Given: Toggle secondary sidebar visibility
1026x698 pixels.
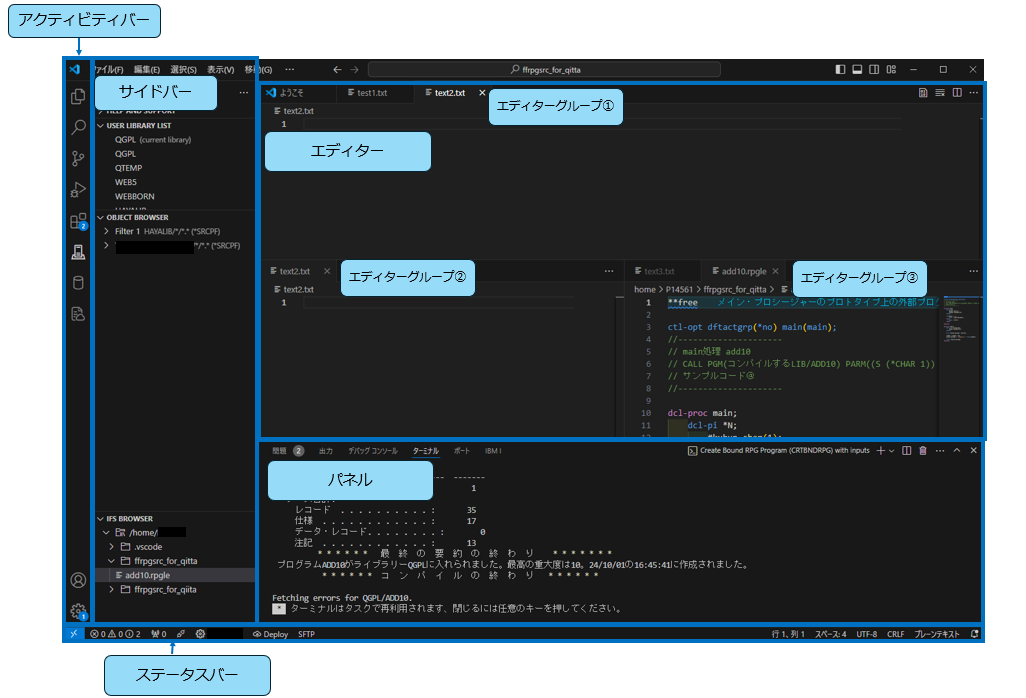Looking at the screenshot, I should click(874, 69).
